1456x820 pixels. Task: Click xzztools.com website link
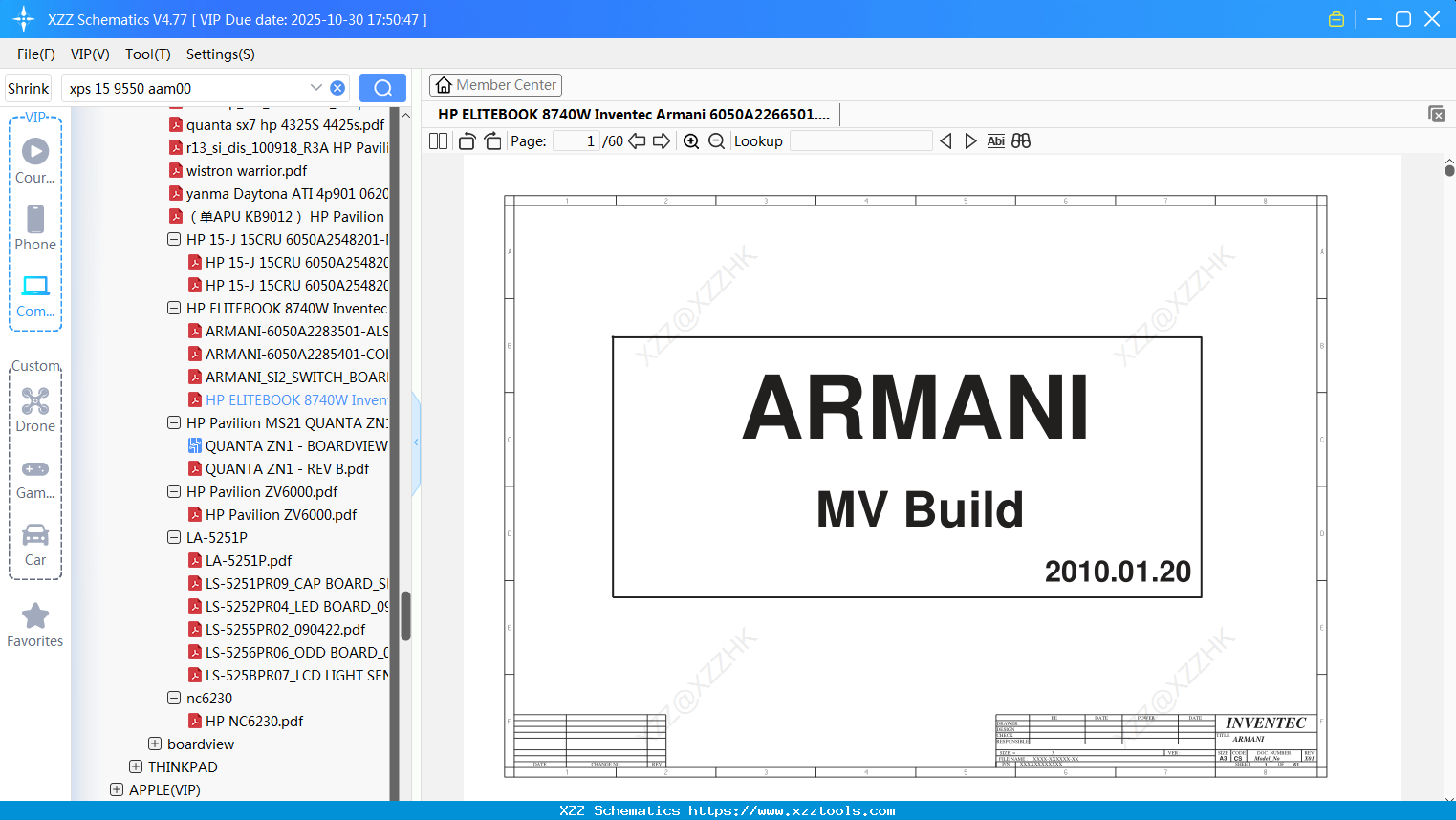[x=792, y=810]
